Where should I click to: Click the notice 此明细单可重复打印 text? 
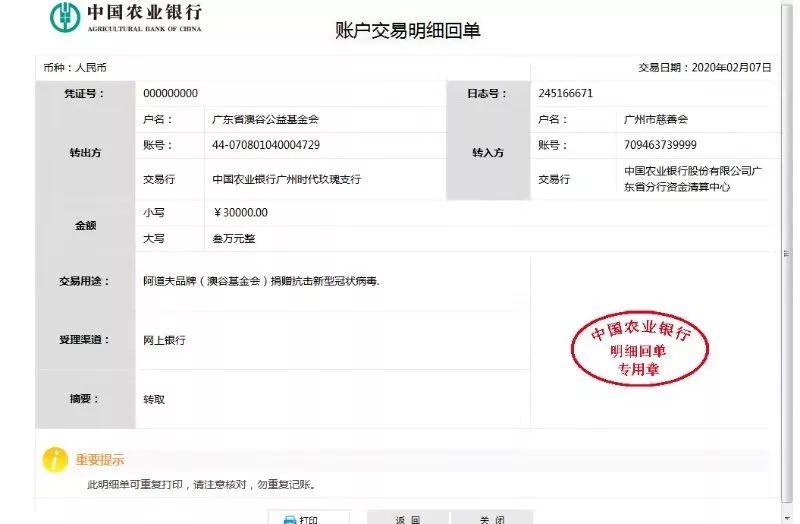(x=135, y=485)
